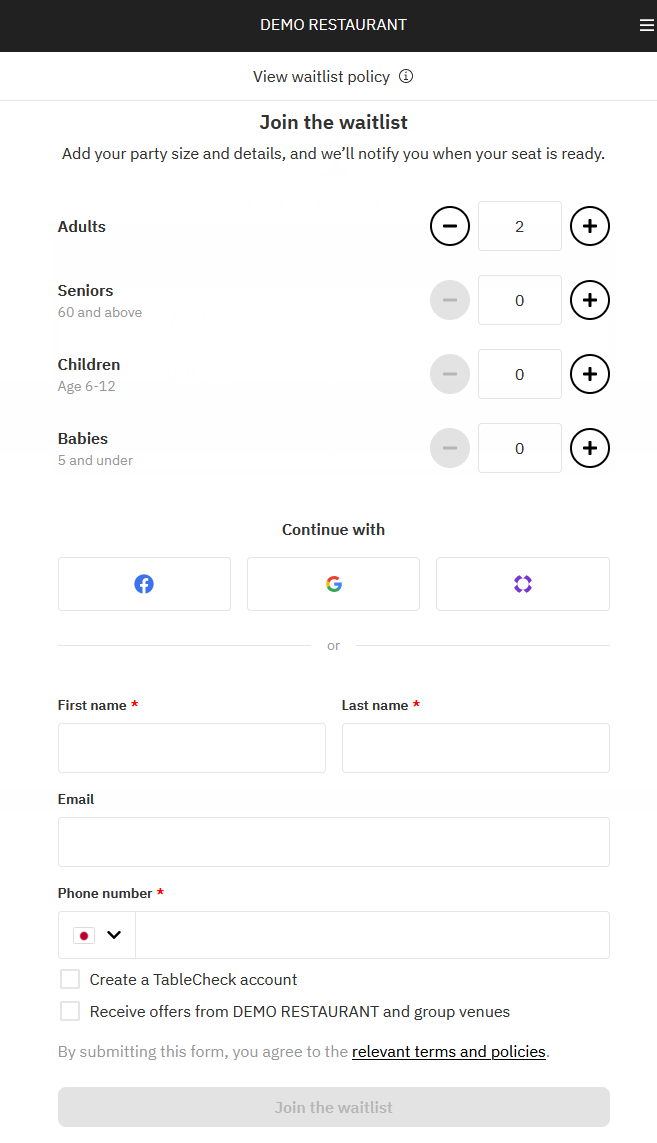The image size is (657, 1143).
Task: Add one child with plus button
Action: click(590, 374)
